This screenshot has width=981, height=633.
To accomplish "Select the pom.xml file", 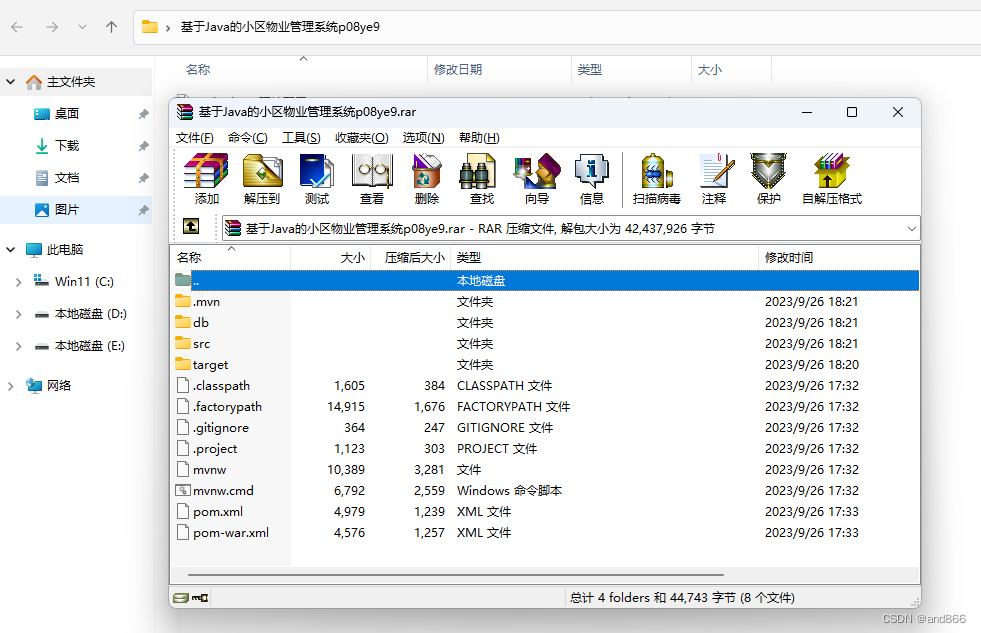I will point(545,512).
